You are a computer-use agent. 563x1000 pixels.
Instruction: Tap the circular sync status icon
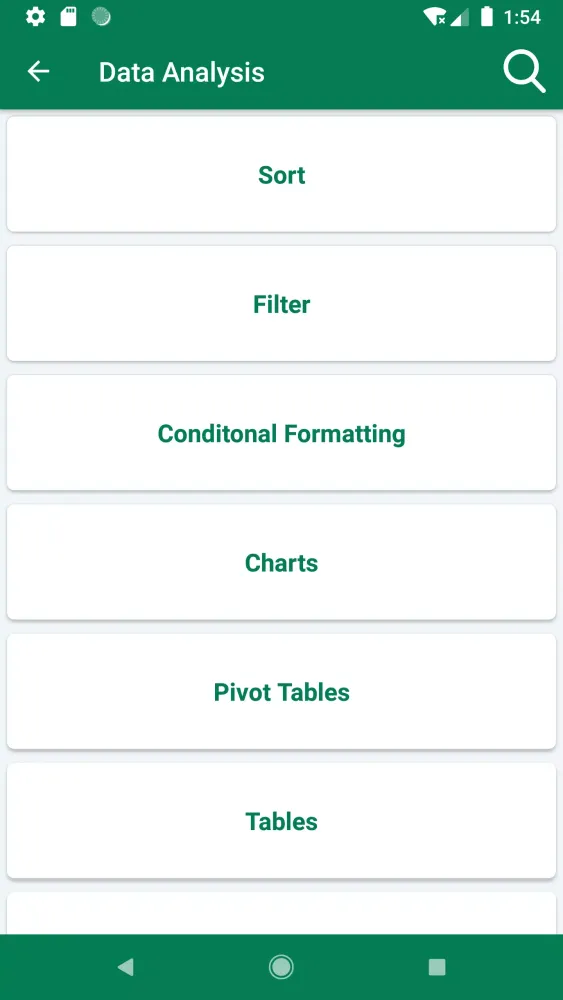tap(101, 17)
